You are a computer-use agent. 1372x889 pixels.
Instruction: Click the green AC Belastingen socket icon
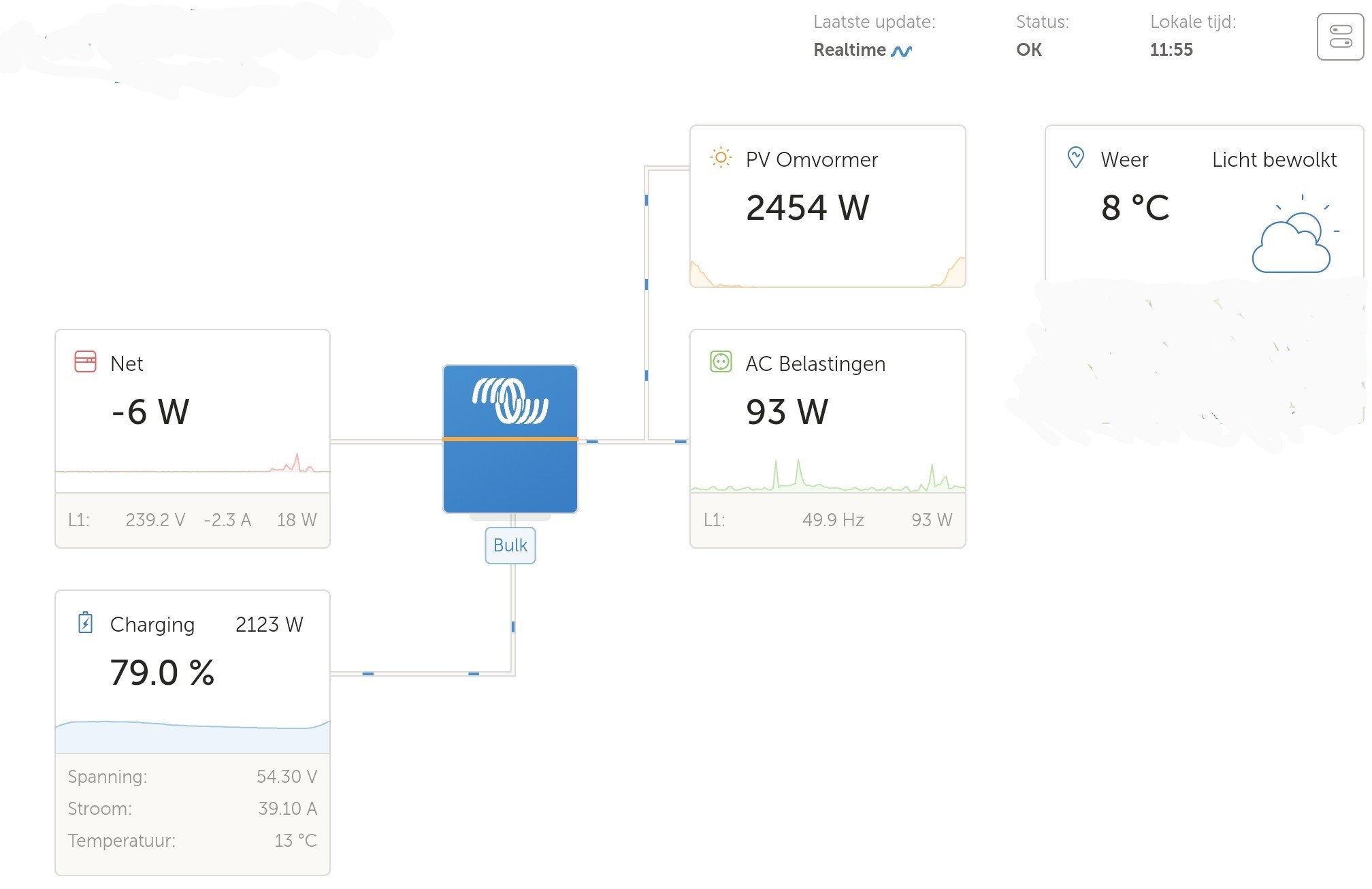tap(721, 361)
